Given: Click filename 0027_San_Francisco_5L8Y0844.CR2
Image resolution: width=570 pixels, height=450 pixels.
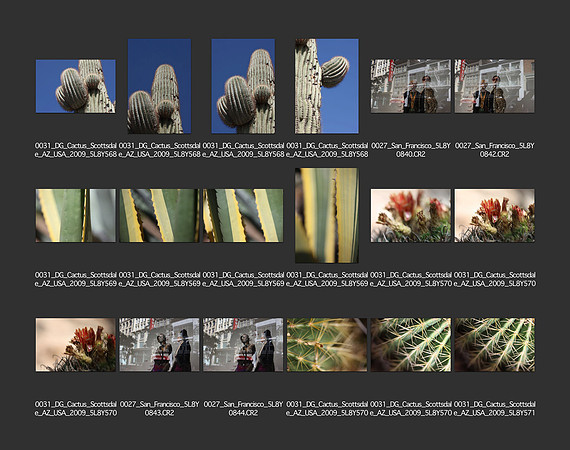Looking at the screenshot, I should pos(243,409).
